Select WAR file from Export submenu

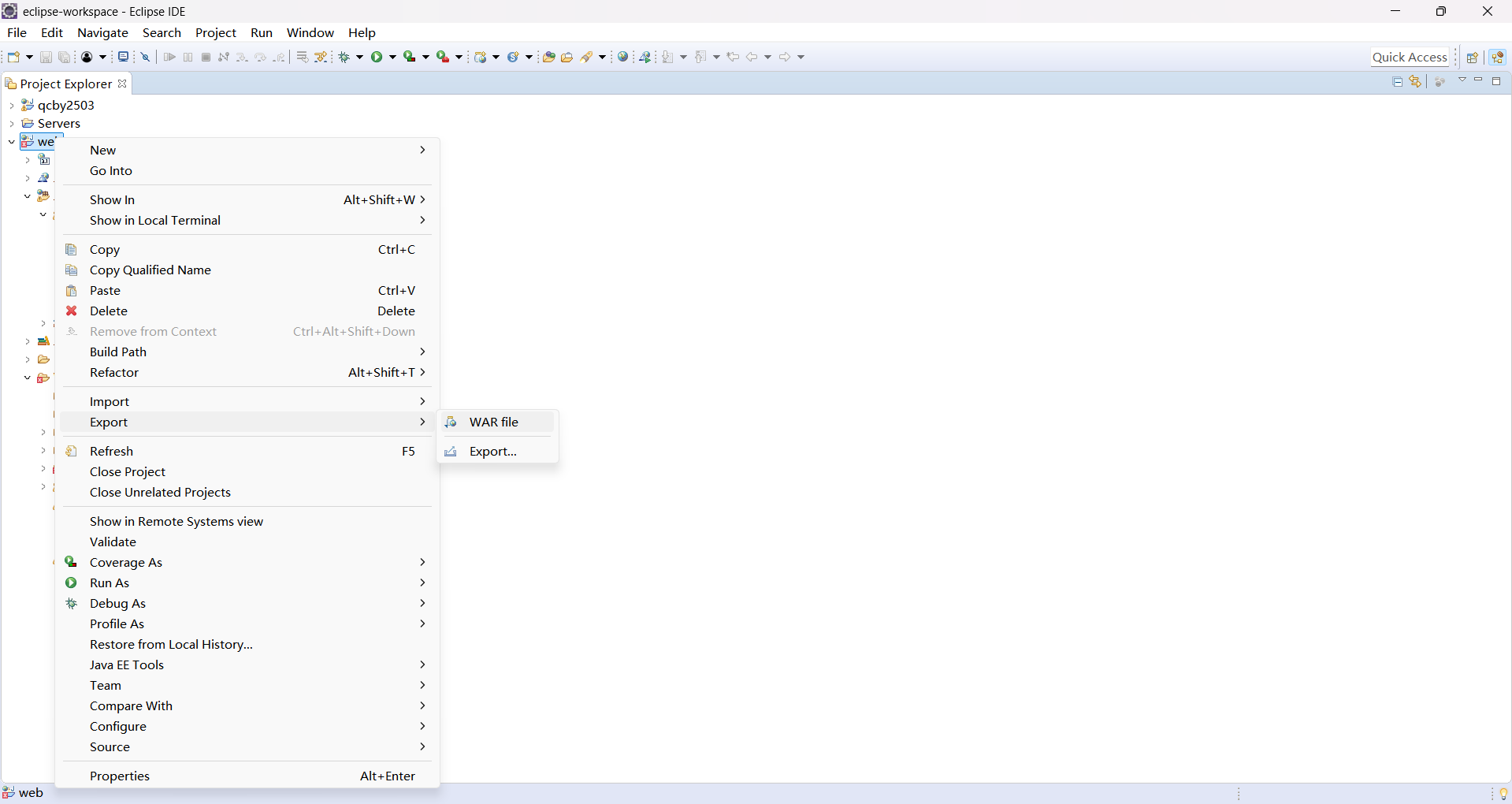pyautogui.click(x=497, y=422)
